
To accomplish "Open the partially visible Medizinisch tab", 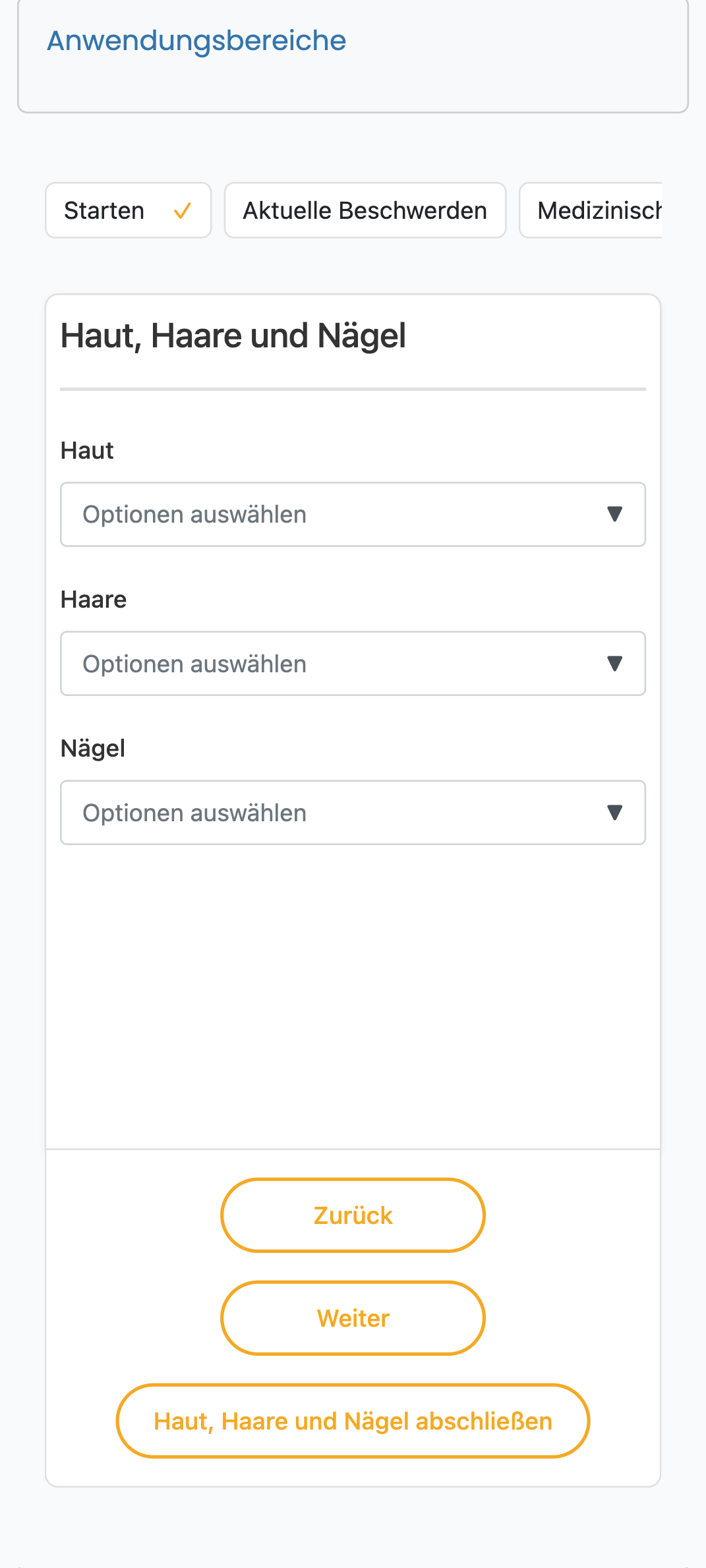I will [591, 210].
